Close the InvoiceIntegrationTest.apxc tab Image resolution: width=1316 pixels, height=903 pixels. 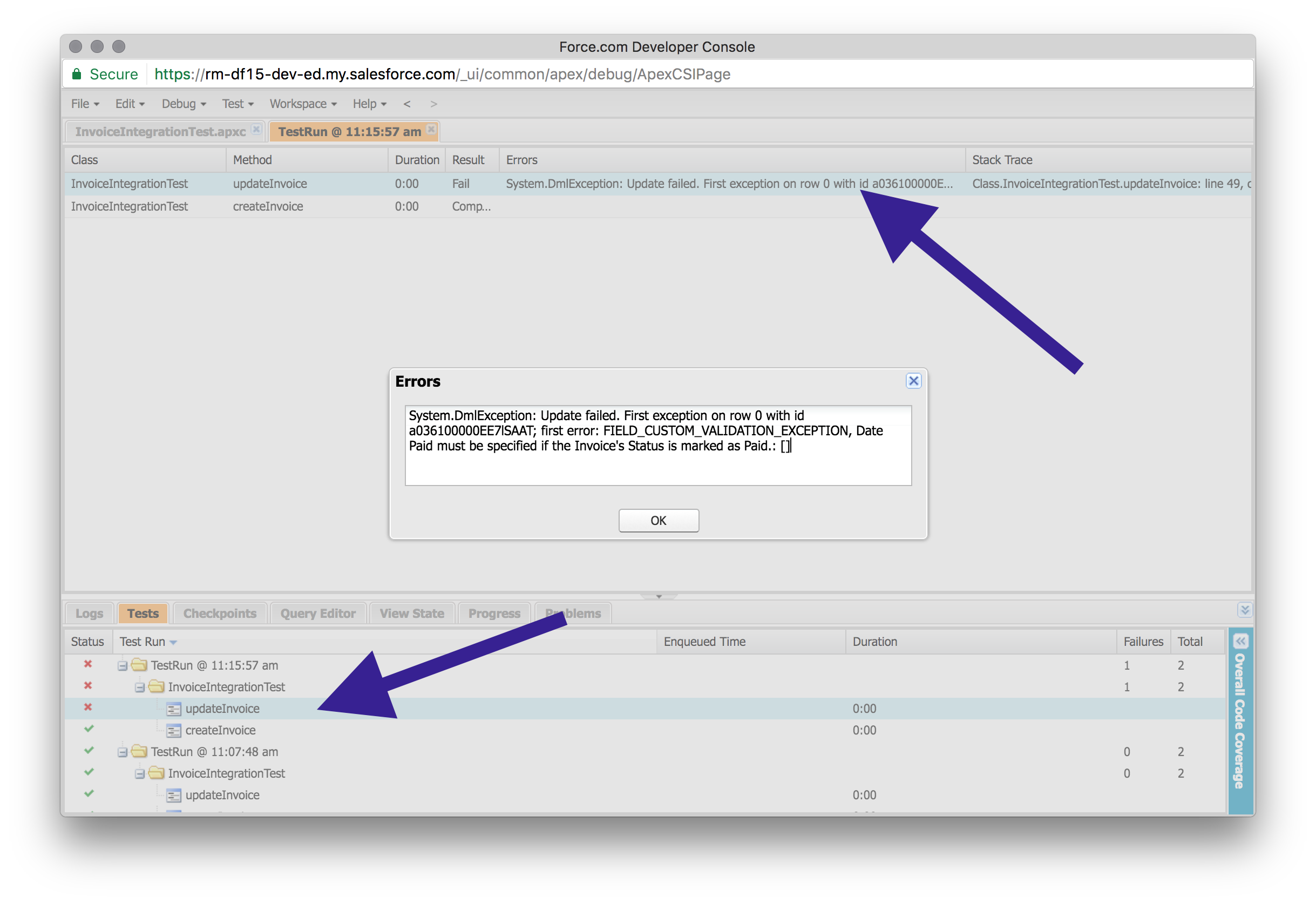[x=256, y=129]
